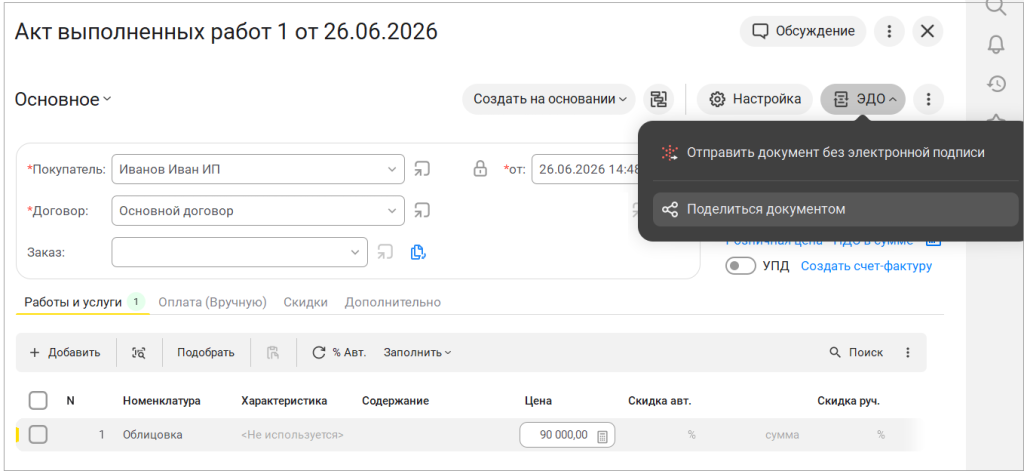Toggle the УПД switch
The height and width of the screenshot is (471, 1024).
coord(741,267)
